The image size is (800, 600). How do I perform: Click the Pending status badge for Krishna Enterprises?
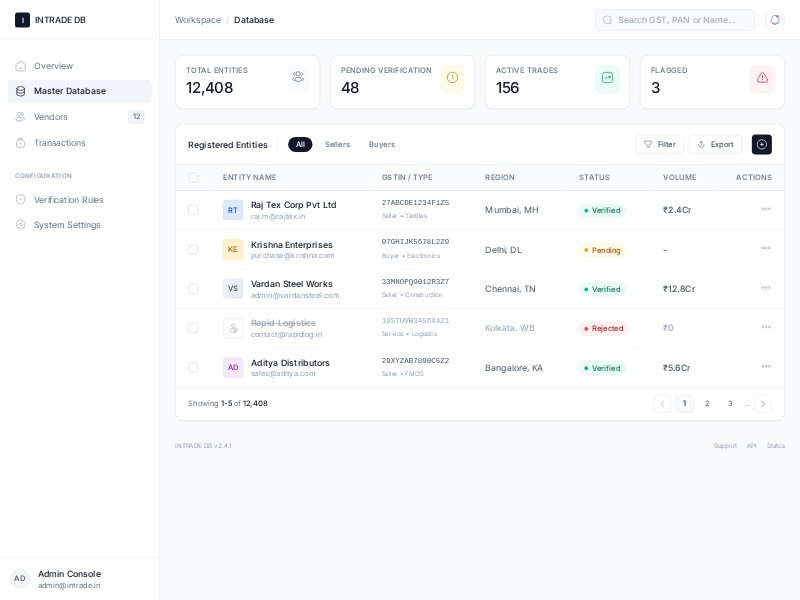point(602,250)
